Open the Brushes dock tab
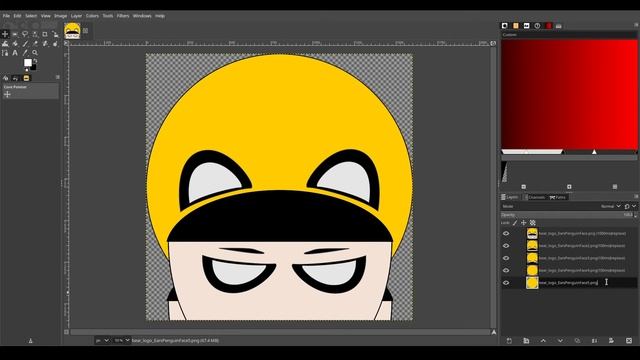 point(505,26)
